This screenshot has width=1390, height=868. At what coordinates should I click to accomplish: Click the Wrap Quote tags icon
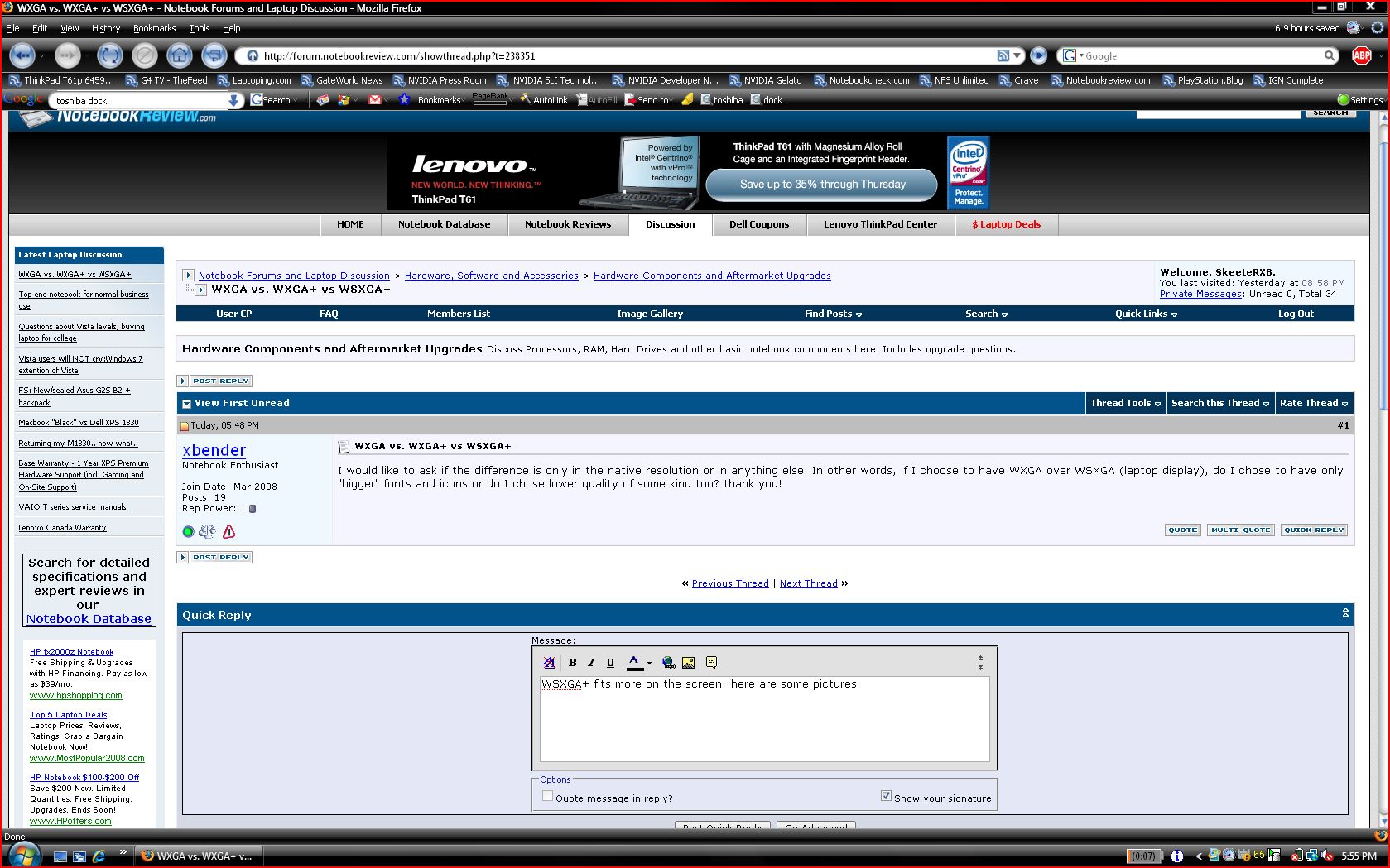711,663
